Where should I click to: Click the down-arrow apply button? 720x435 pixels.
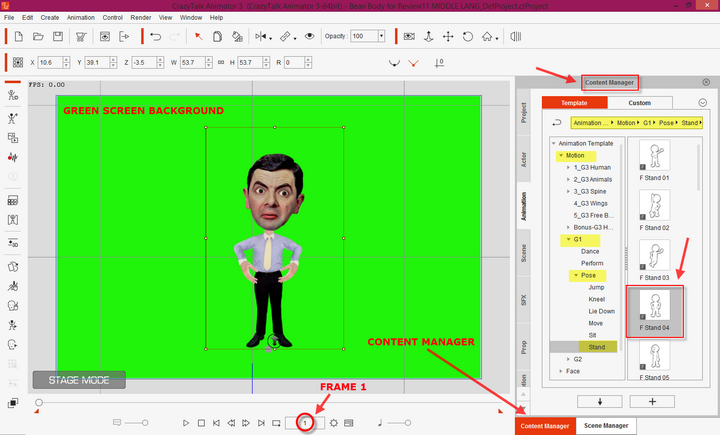(x=600, y=401)
